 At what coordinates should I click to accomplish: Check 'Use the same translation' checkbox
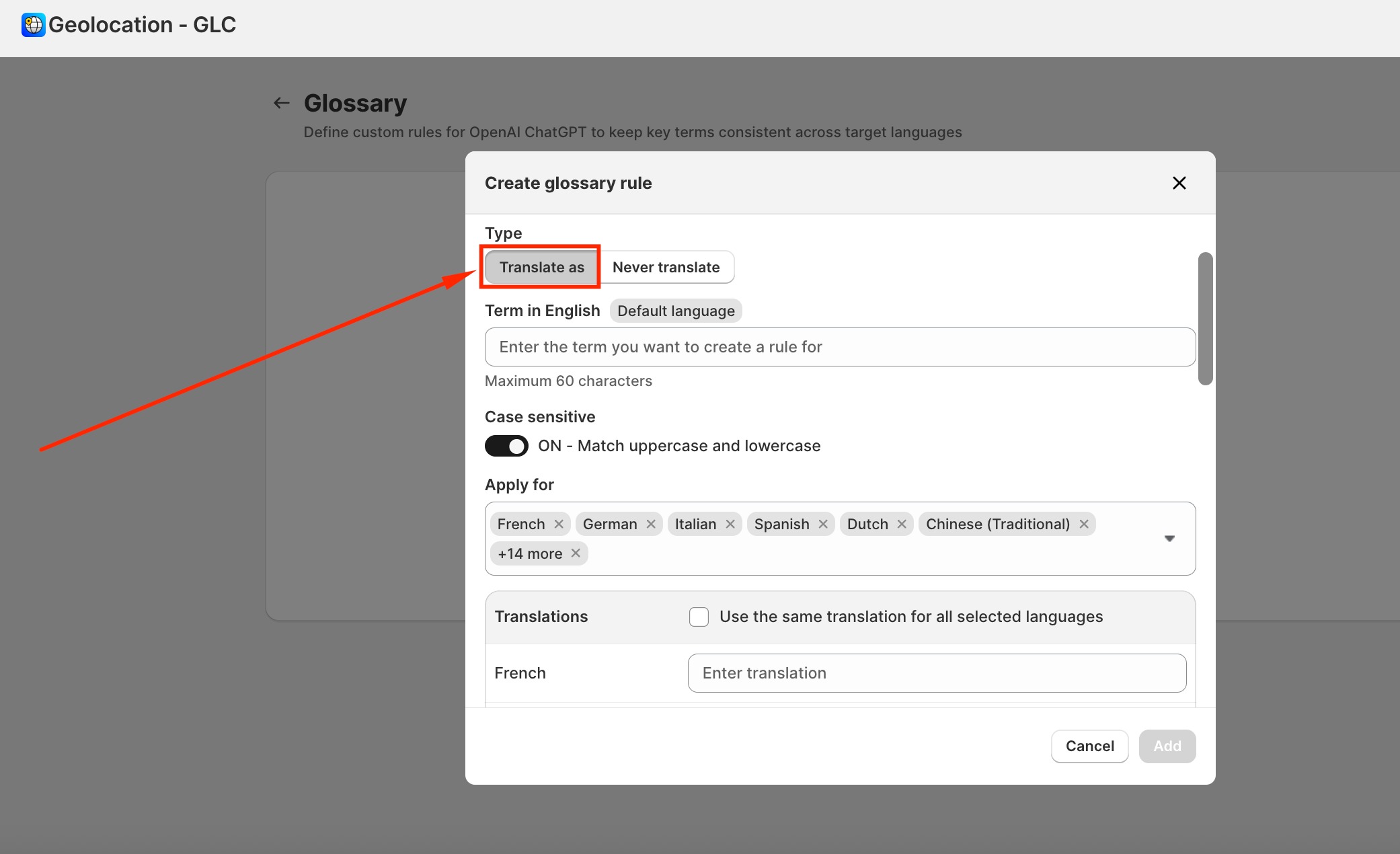[699, 617]
